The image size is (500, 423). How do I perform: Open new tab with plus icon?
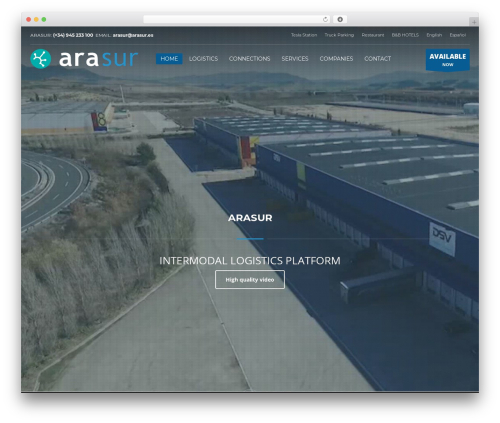[474, 22]
